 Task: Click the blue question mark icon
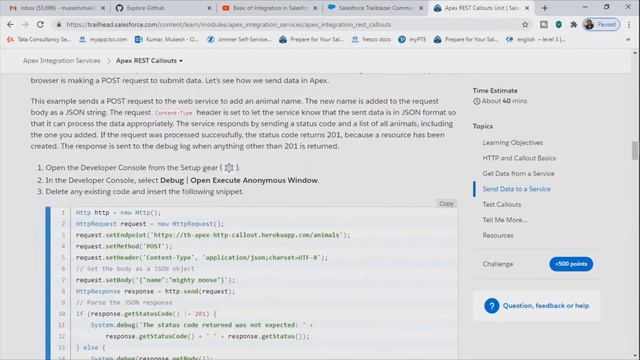pyautogui.click(x=491, y=306)
